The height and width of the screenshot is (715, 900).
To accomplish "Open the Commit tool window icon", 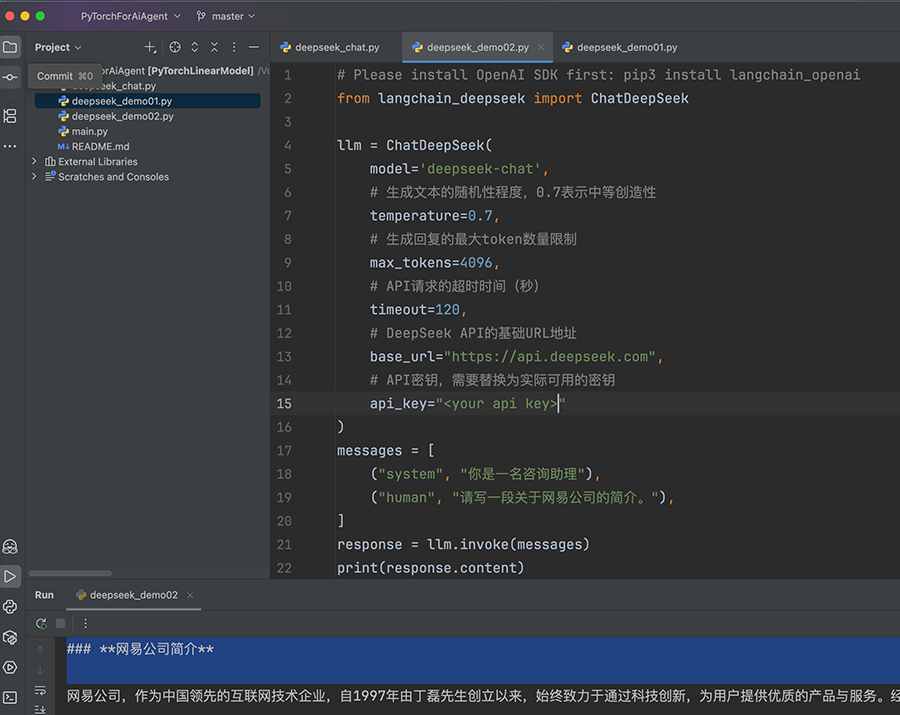I will point(10,76).
